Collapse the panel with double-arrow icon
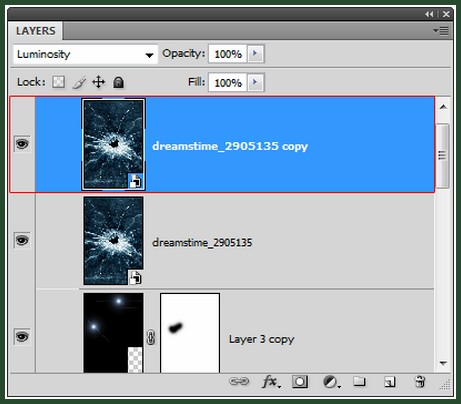This screenshot has width=461, height=404. tap(429, 14)
